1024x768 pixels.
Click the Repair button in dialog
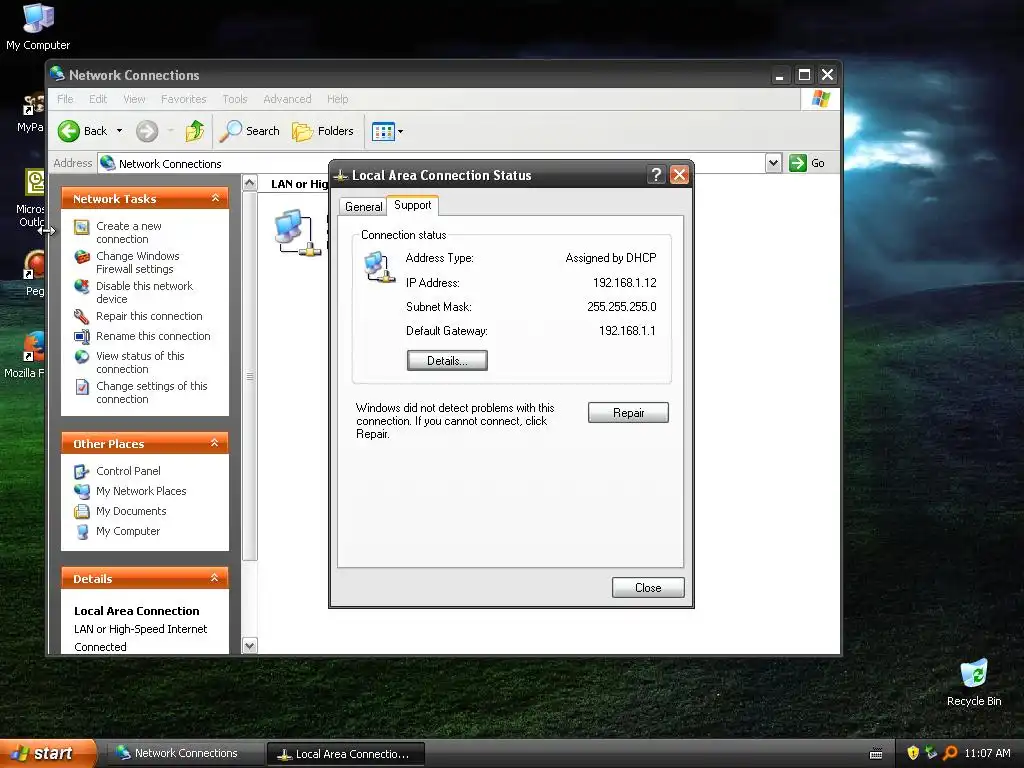pos(628,413)
